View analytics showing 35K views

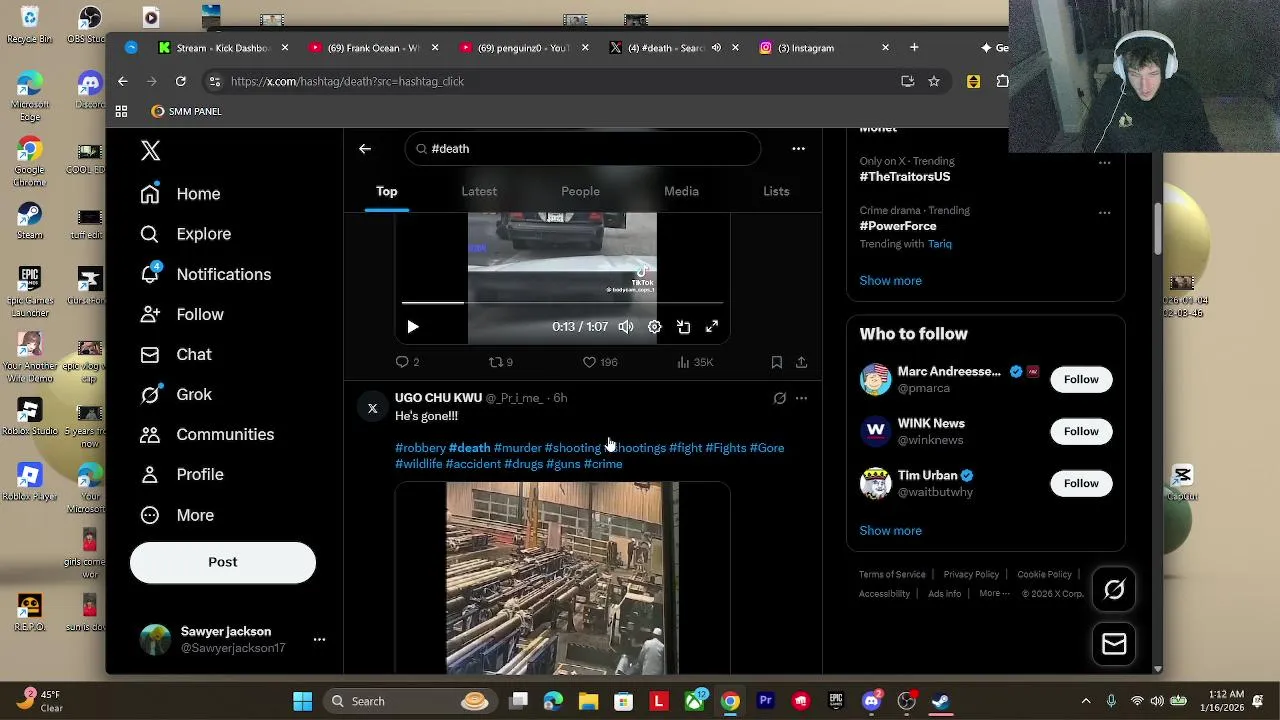point(695,362)
